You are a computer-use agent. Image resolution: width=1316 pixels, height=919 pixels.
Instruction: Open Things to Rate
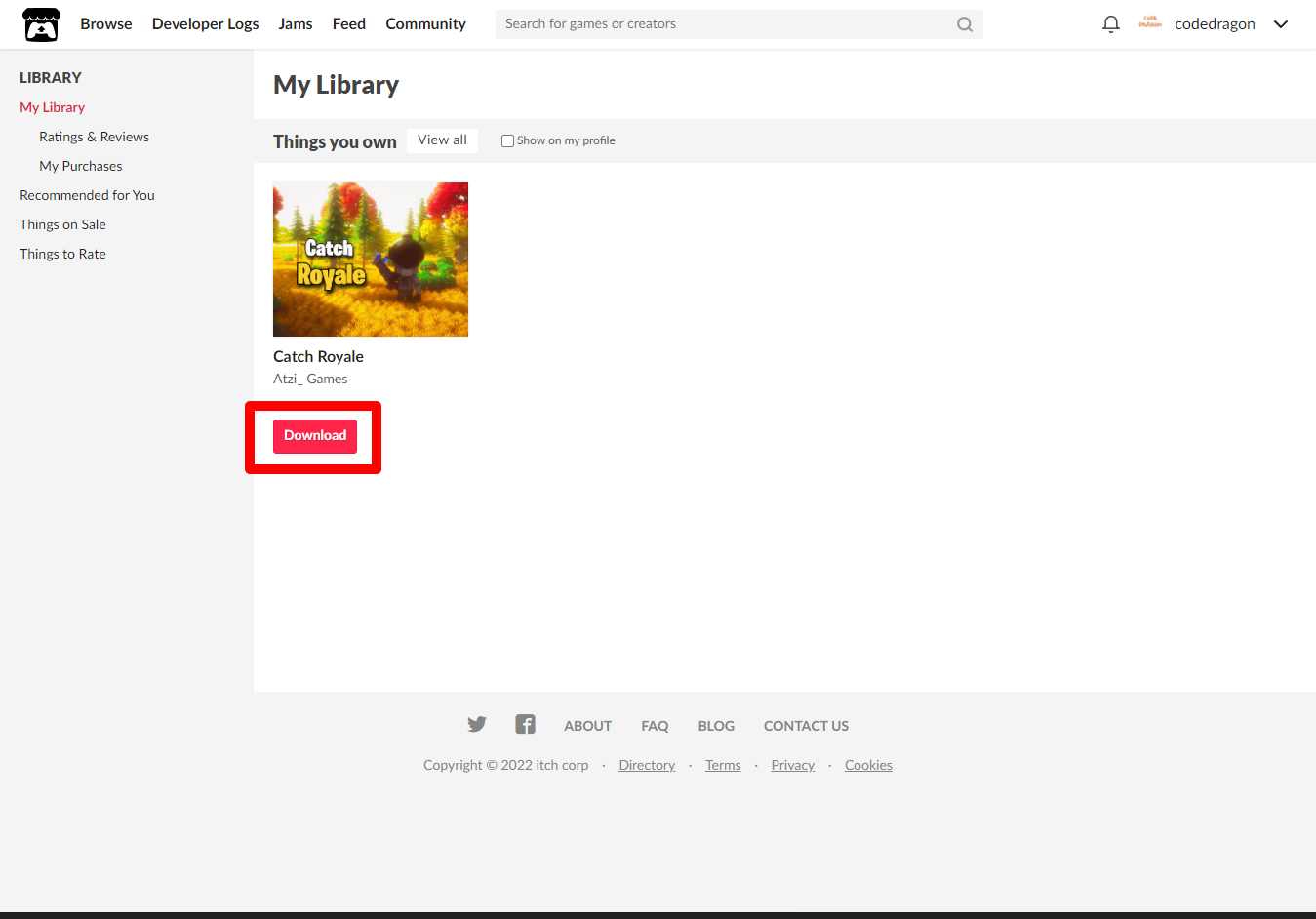click(x=62, y=254)
